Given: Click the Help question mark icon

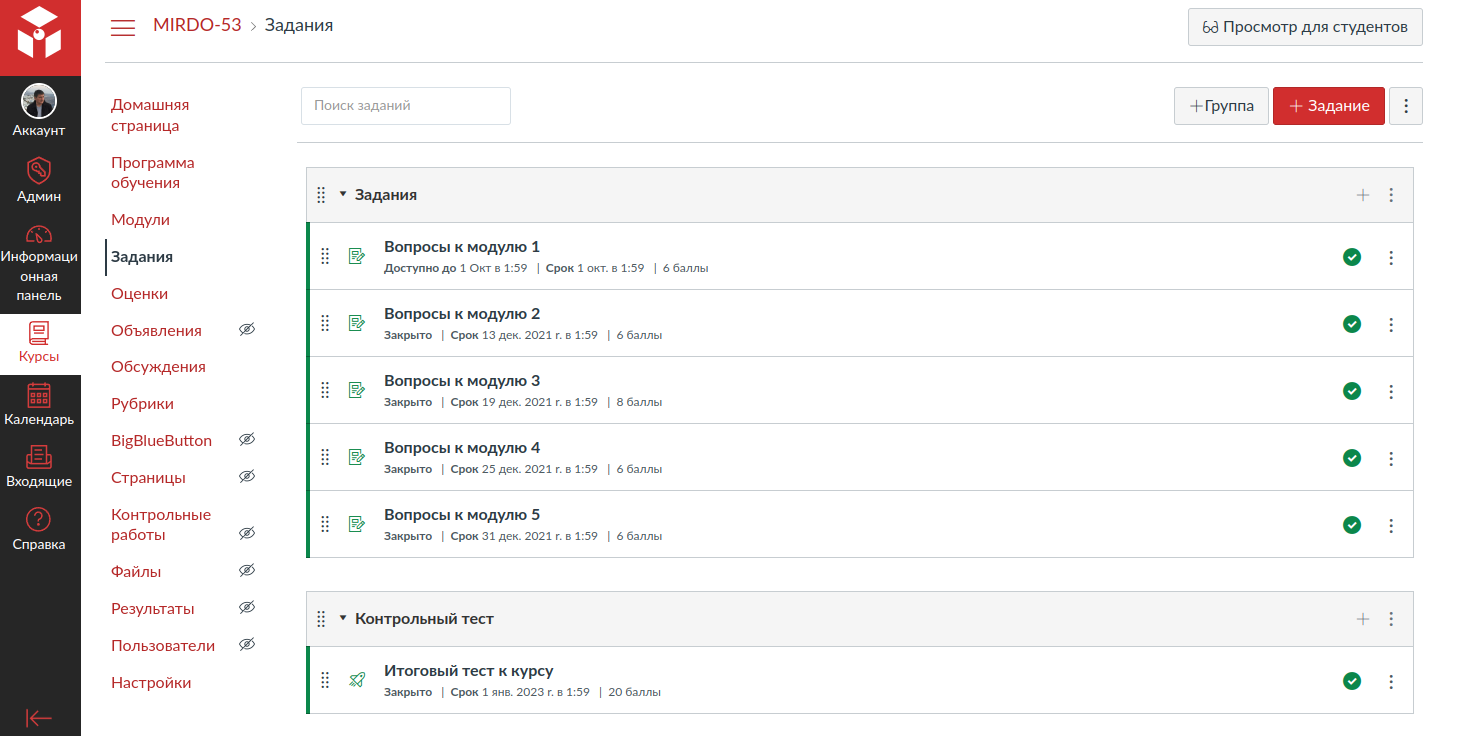Looking at the screenshot, I should point(39,520).
